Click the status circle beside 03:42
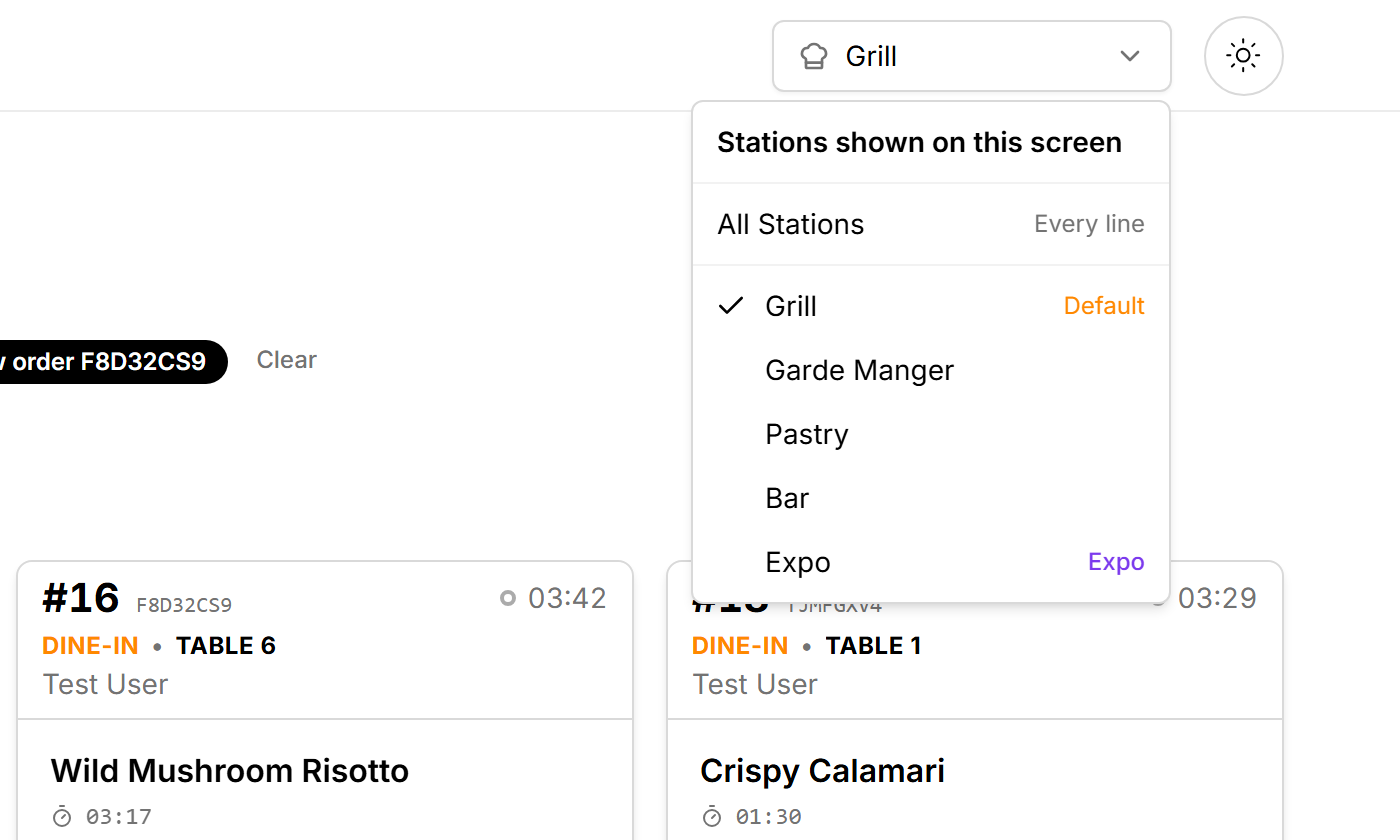1400x840 pixels. 508,598
